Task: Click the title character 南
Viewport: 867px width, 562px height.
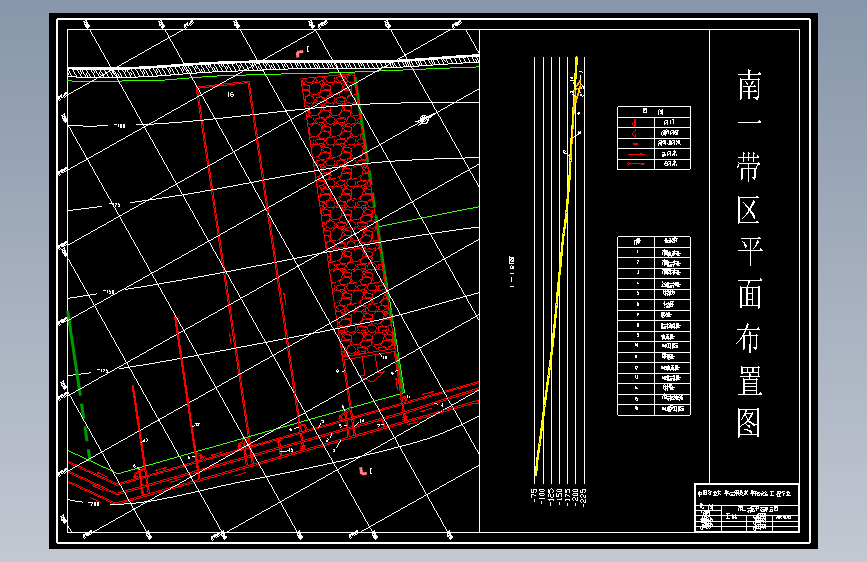Action: 749,85
